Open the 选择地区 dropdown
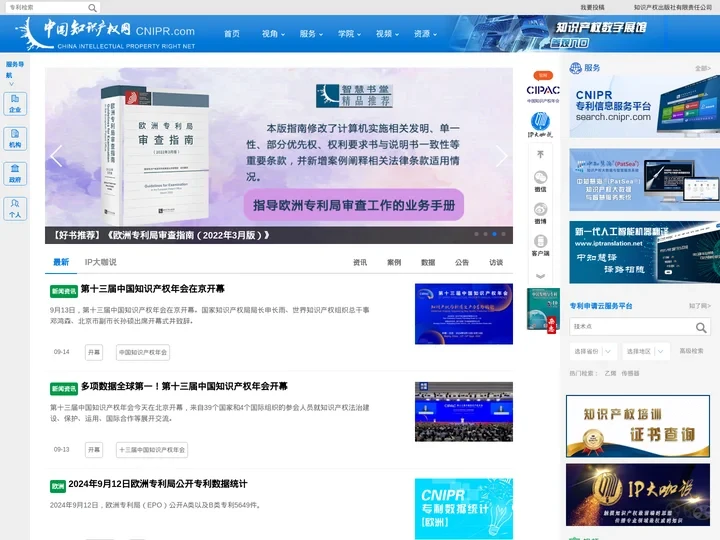 click(x=646, y=351)
